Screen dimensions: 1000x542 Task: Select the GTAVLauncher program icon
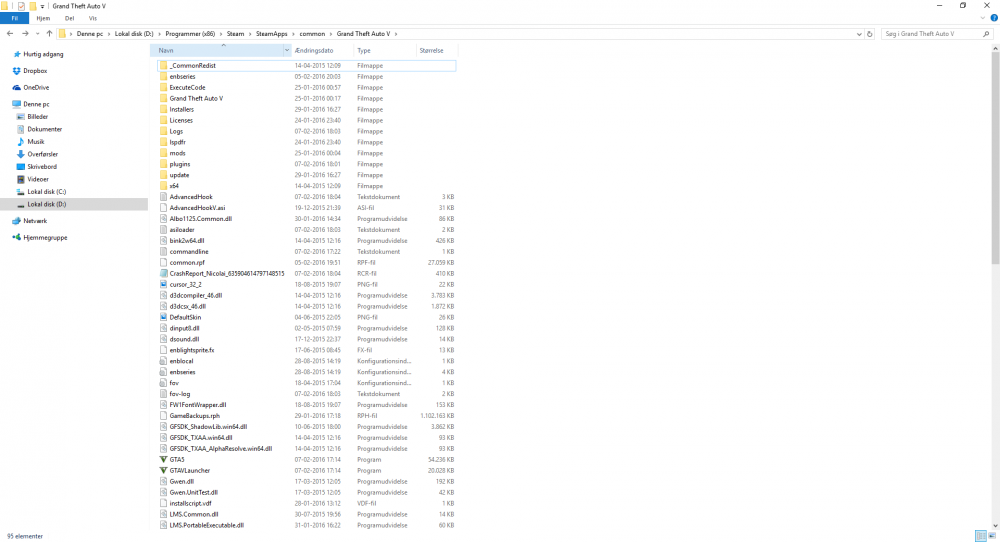click(163, 471)
